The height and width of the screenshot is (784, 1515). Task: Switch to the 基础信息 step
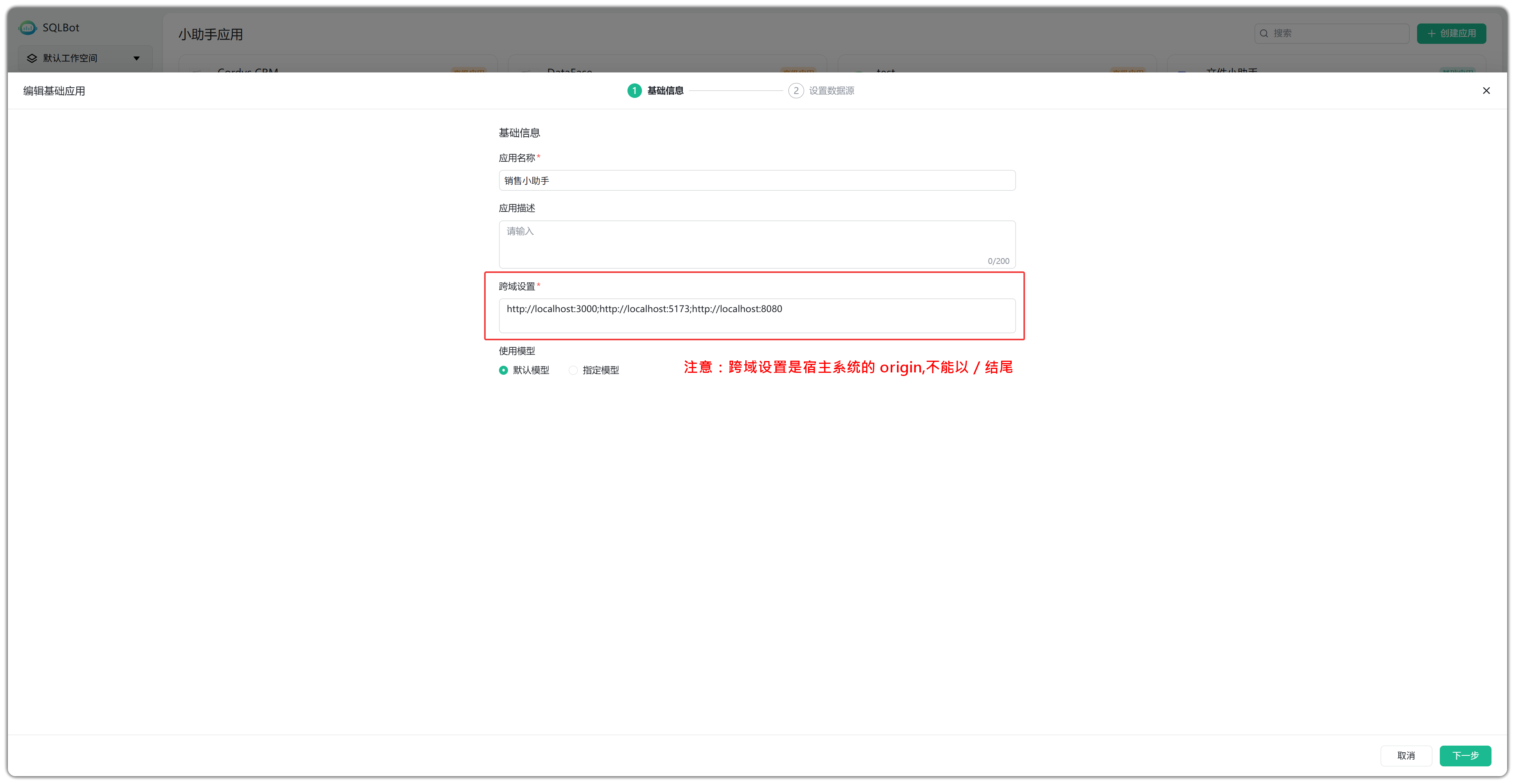665,90
